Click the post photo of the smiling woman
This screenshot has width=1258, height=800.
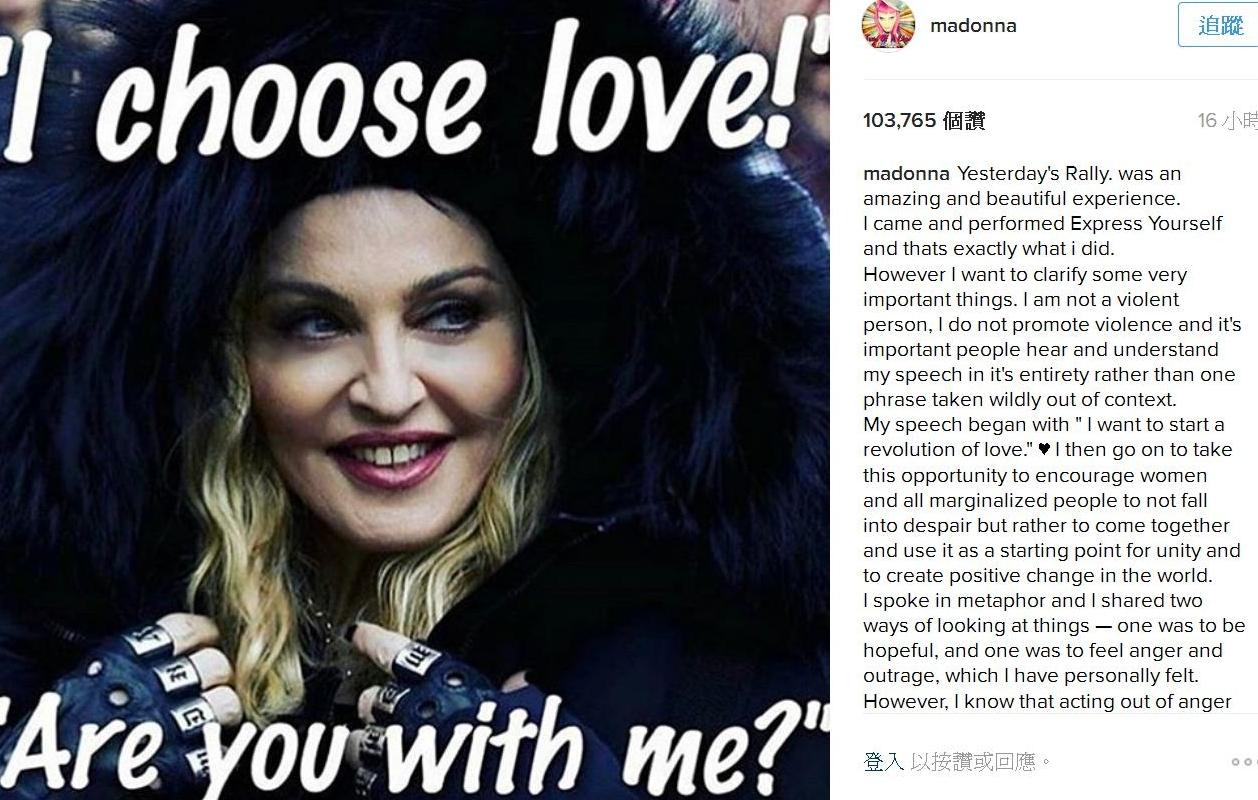pos(415,400)
